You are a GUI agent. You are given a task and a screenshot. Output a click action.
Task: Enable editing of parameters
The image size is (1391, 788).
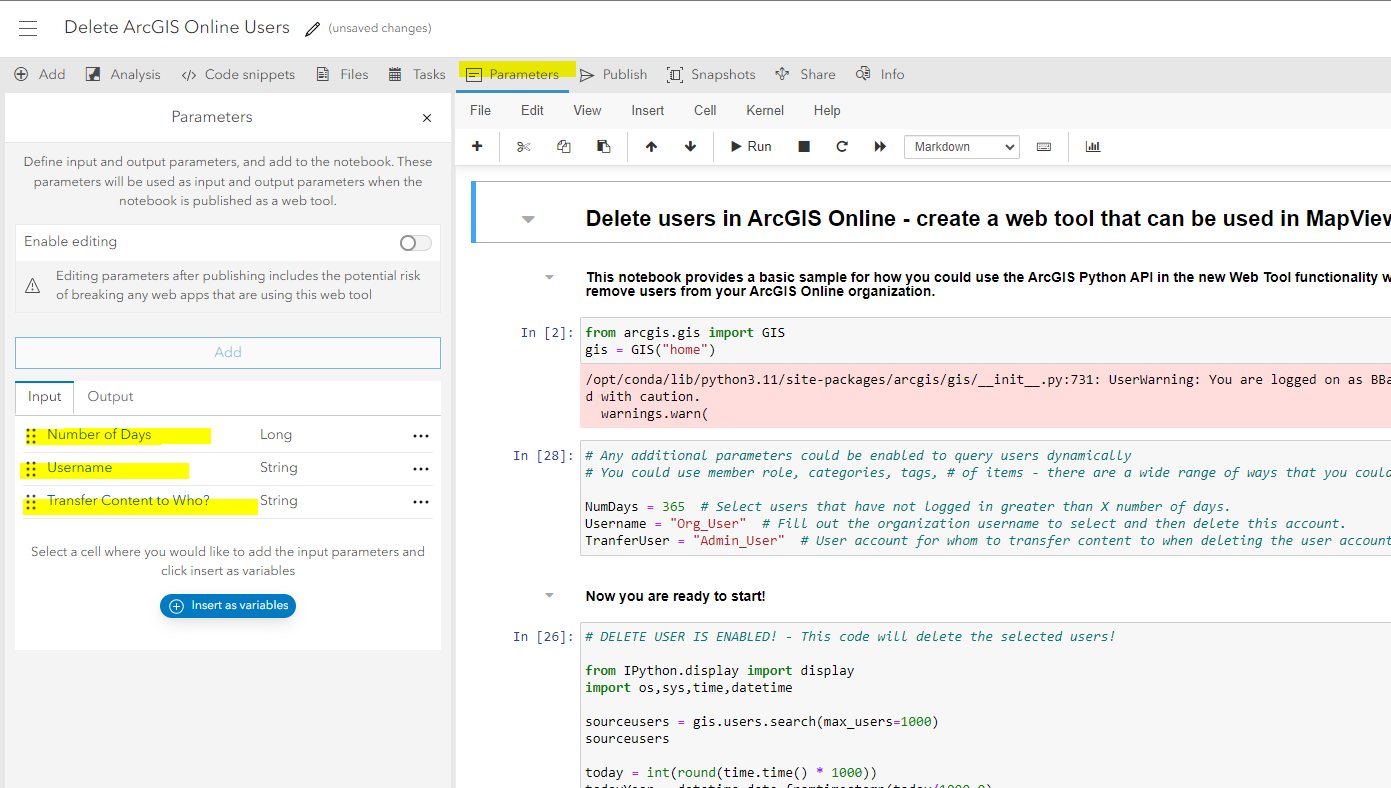pos(415,242)
